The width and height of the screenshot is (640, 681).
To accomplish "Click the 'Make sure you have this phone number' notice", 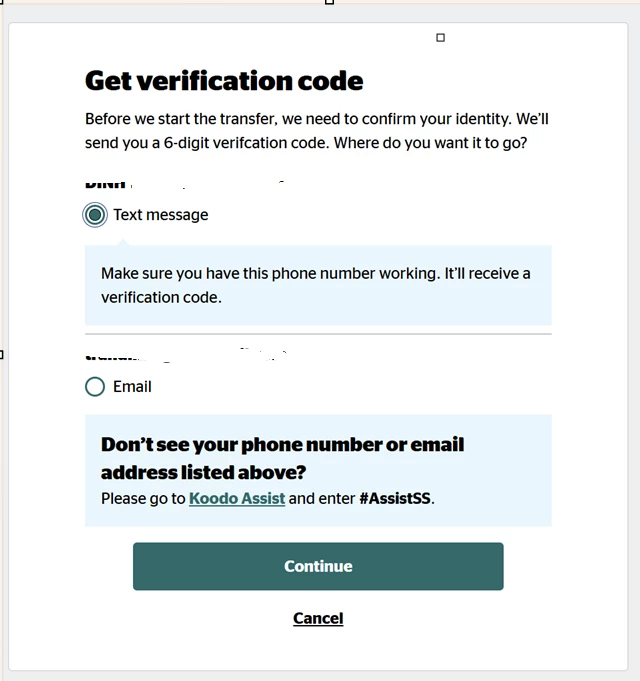I will pos(318,285).
